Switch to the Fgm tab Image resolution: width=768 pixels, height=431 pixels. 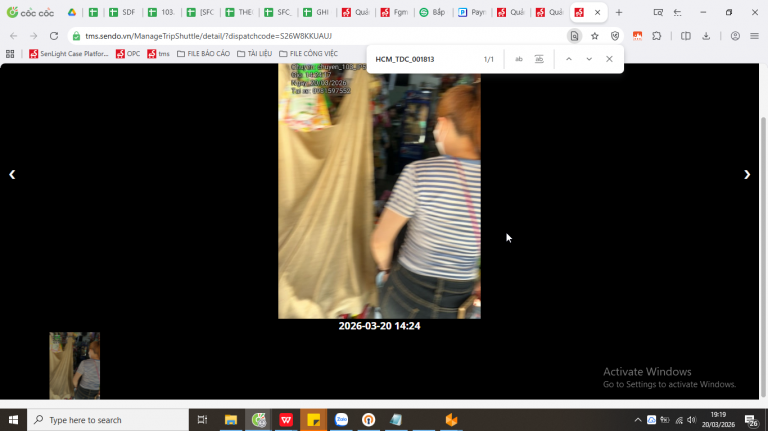point(395,13)
